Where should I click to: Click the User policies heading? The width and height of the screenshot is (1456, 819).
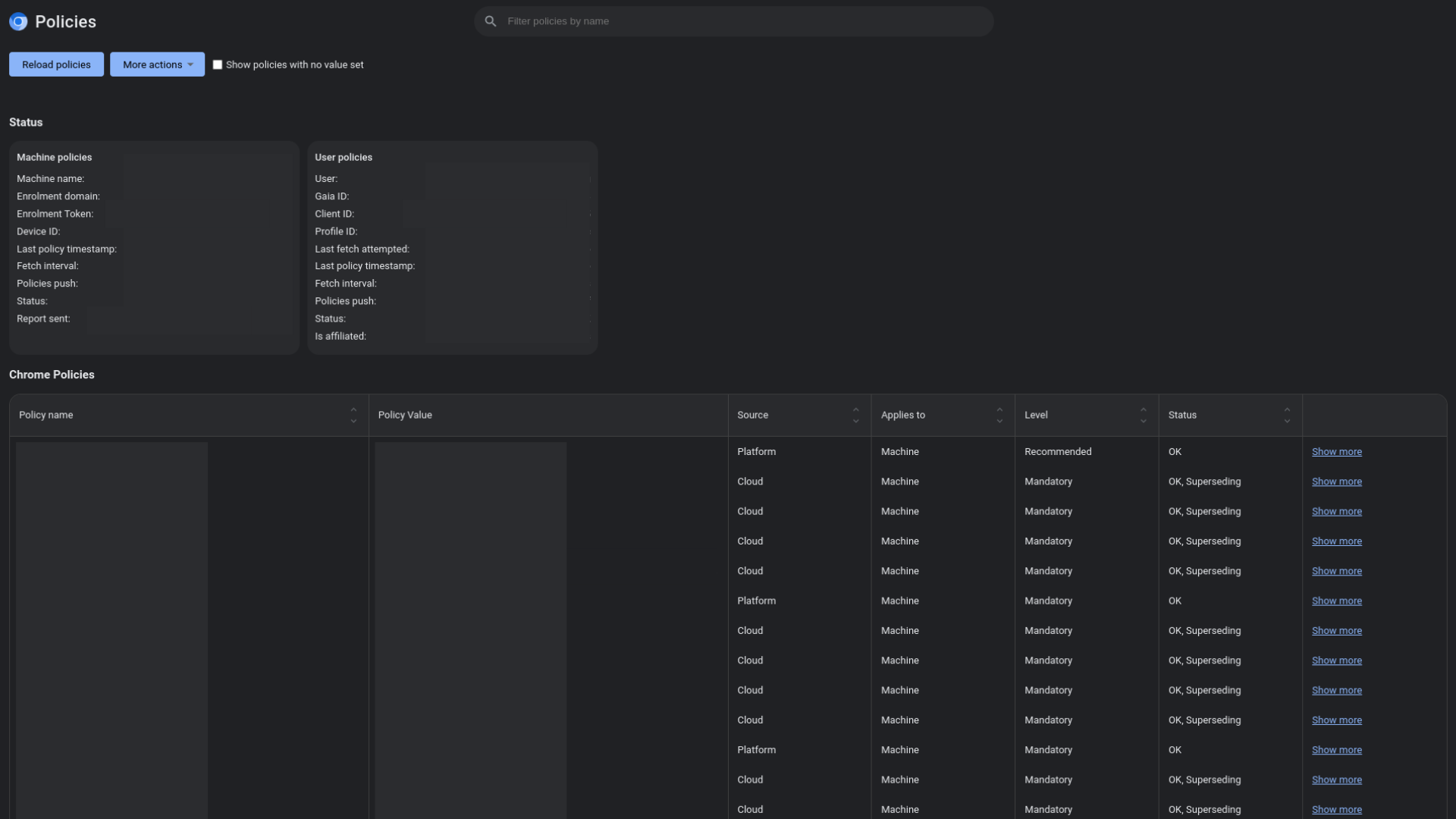point(344,157)
